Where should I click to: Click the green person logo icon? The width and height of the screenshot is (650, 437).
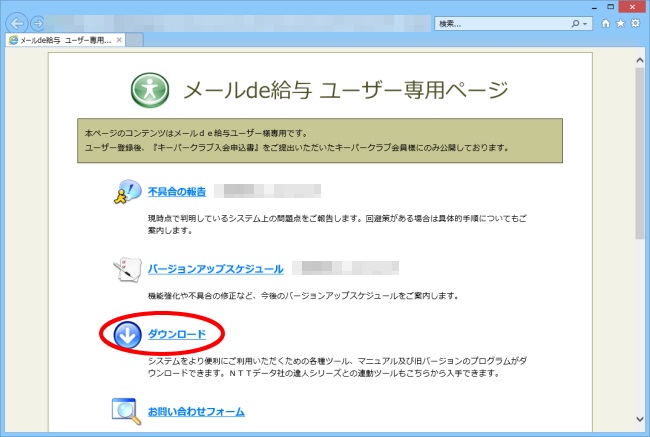coord(150,90)
